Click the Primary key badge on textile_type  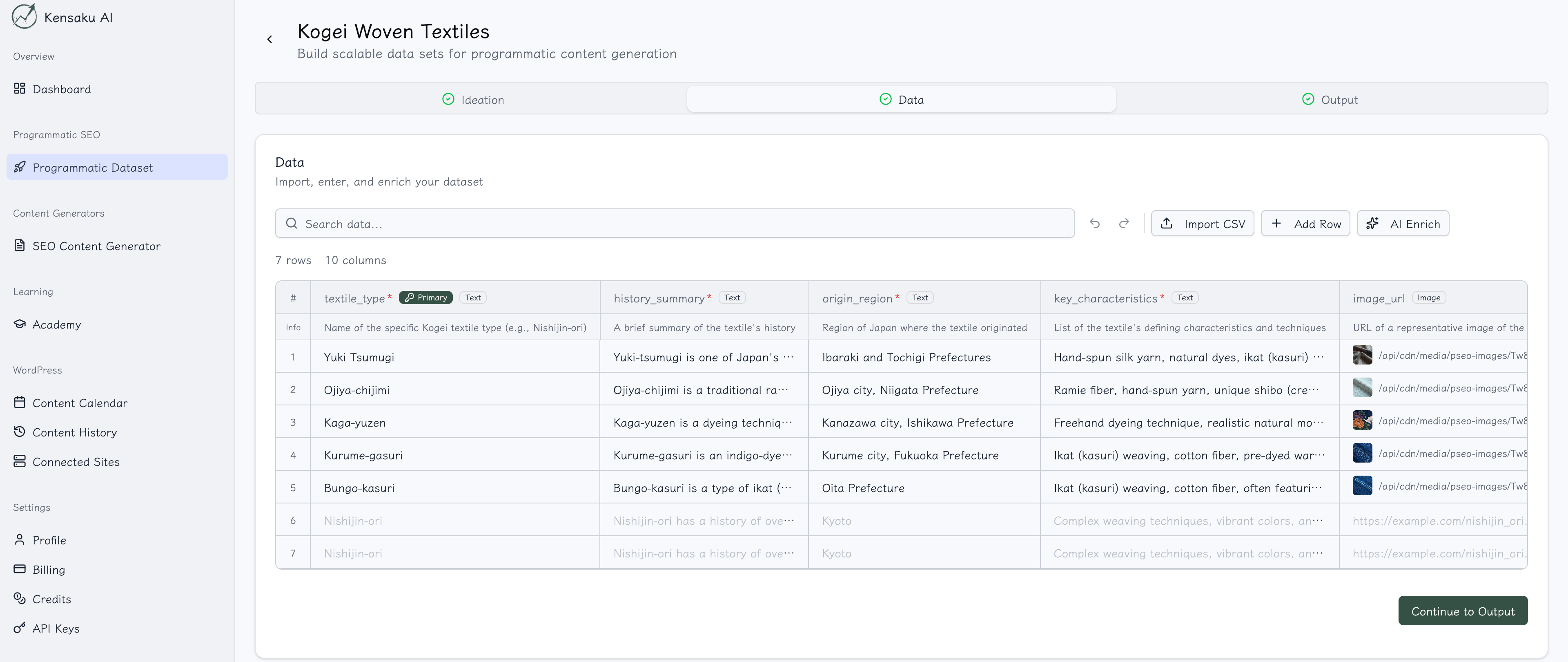(x=425, y=298)
